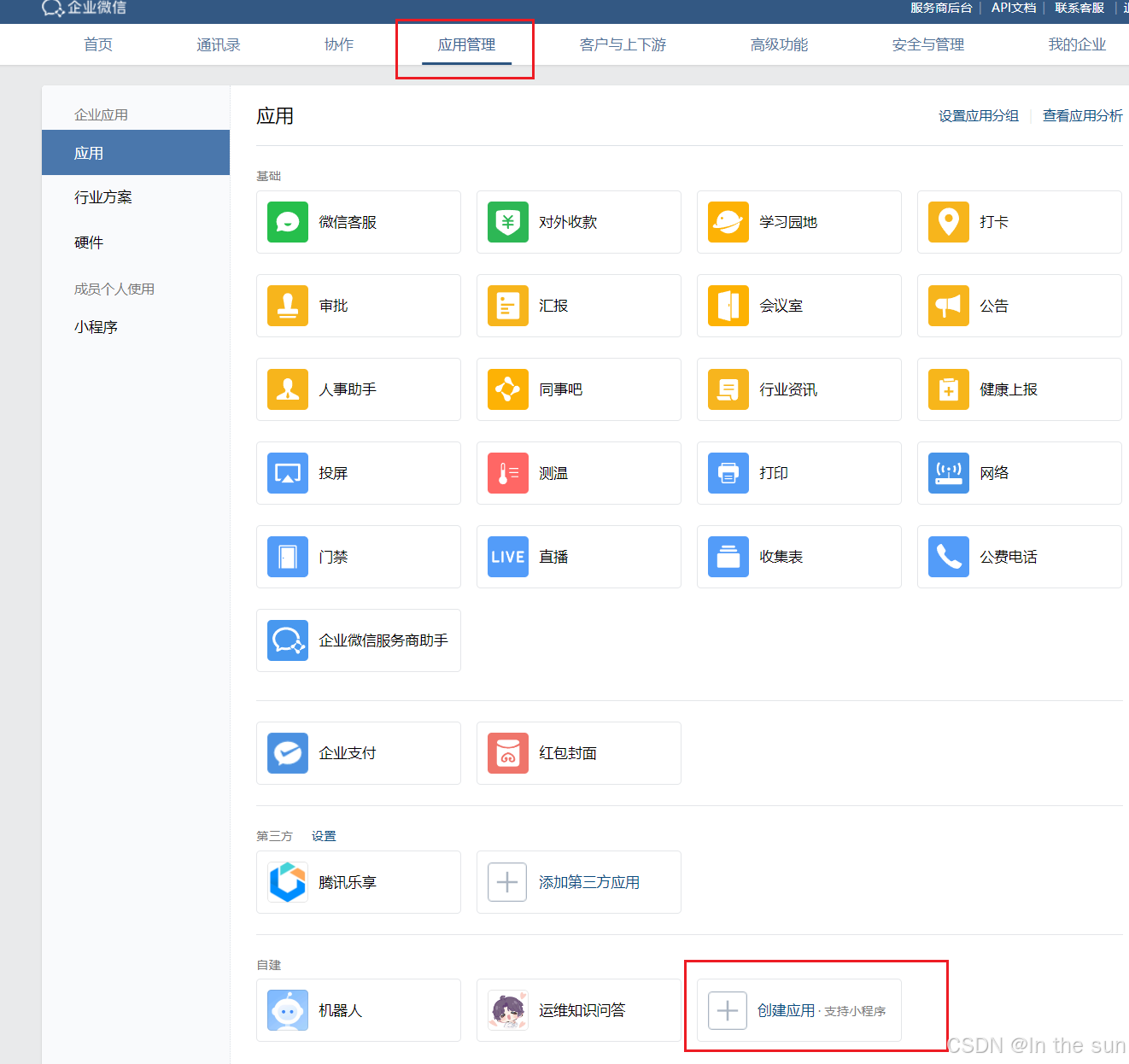Click the 汇报 report icon

508,306
